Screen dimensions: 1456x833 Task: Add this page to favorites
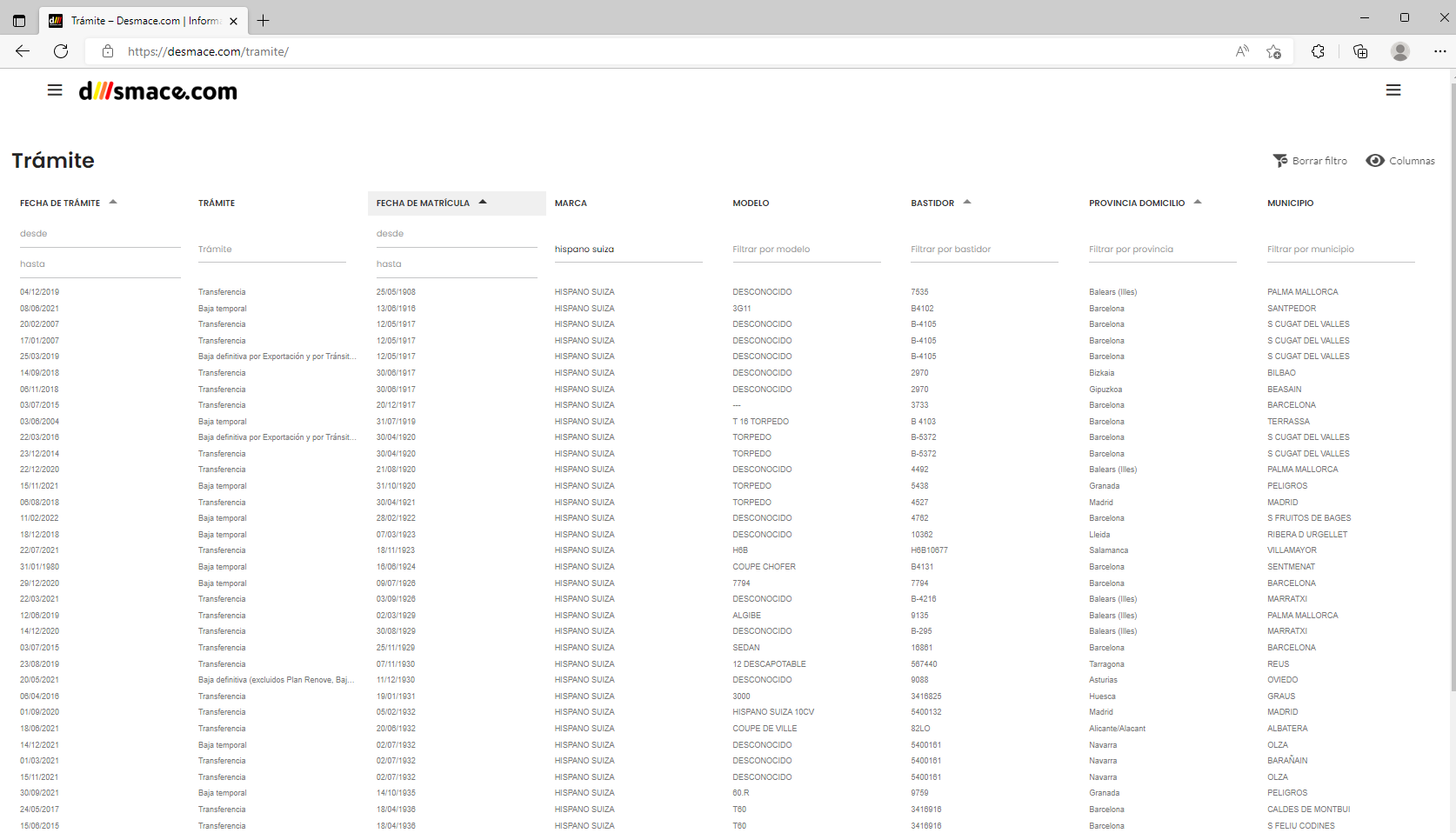pos(1274,51)
